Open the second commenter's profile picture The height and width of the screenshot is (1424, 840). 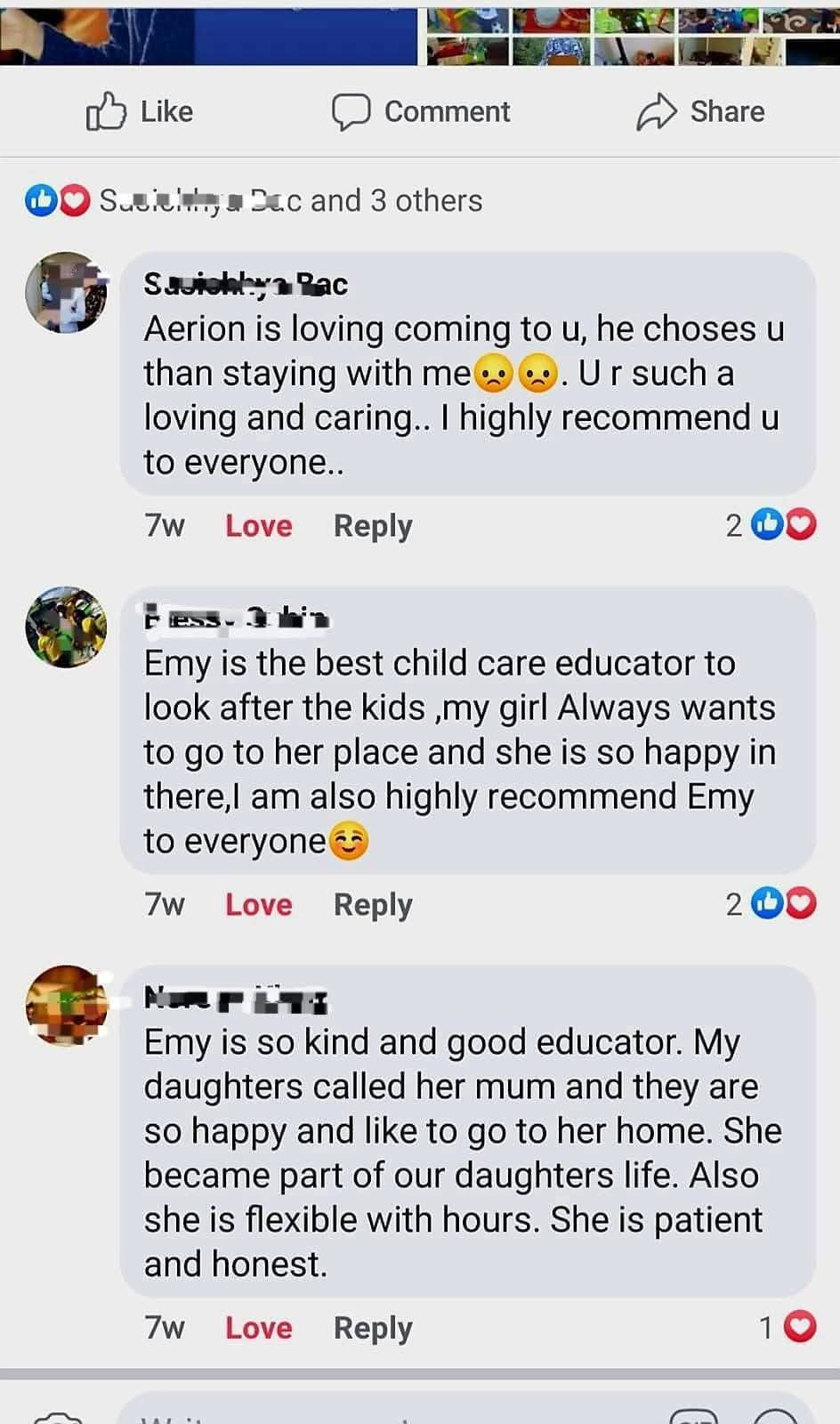click(66, 627)
